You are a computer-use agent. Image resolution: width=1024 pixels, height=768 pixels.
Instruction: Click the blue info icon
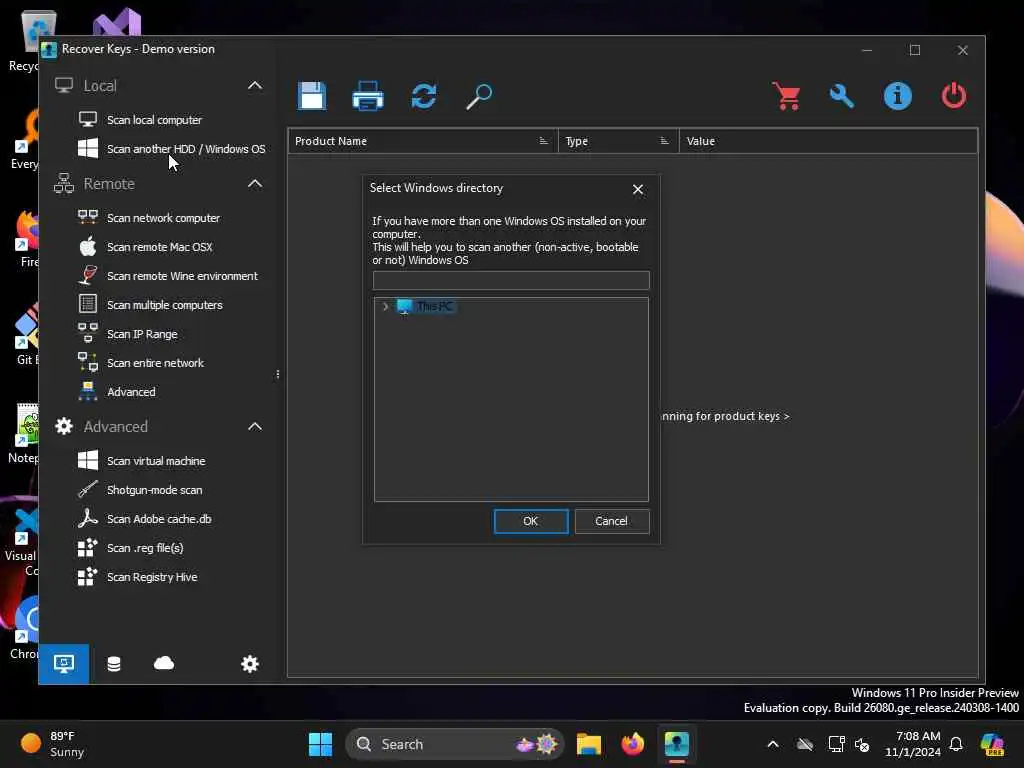(x=897, y=96)
